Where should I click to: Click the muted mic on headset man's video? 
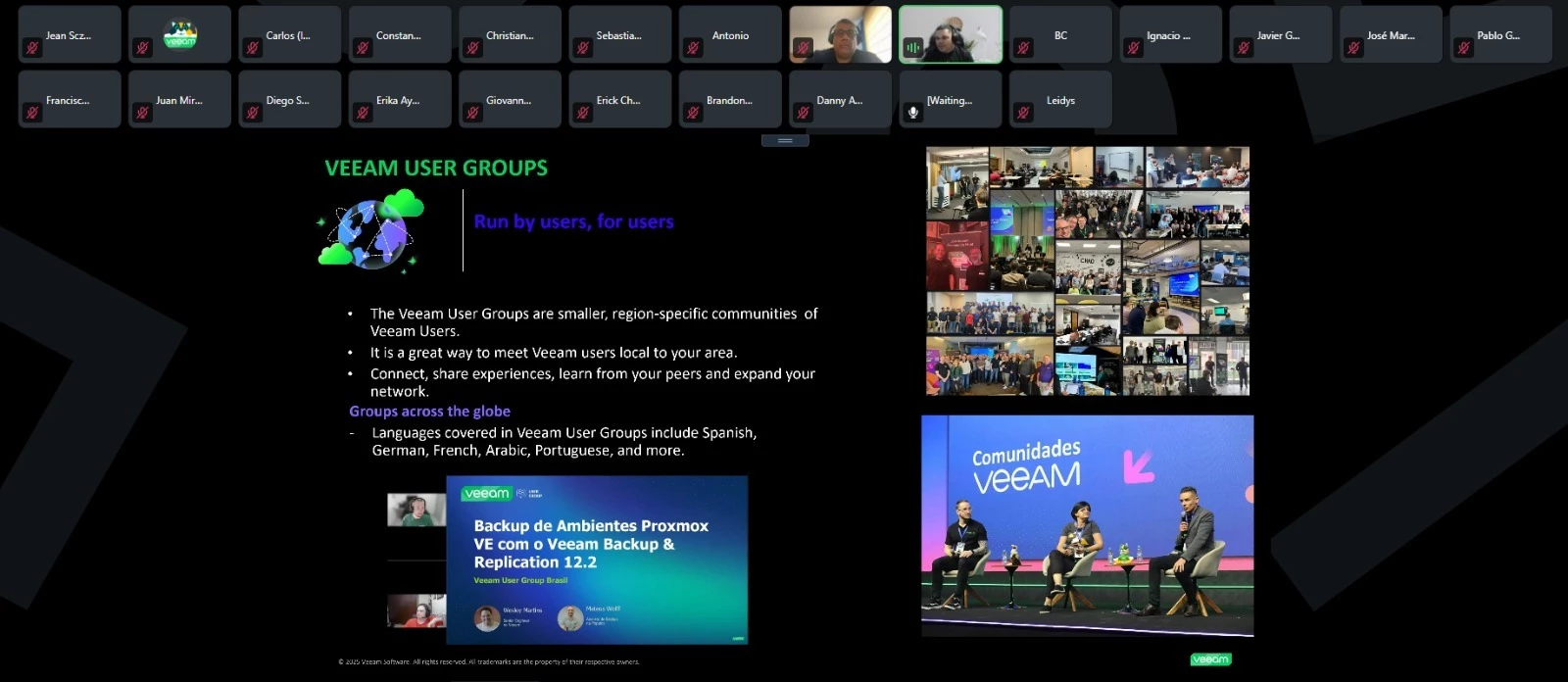tap(803, 48)
